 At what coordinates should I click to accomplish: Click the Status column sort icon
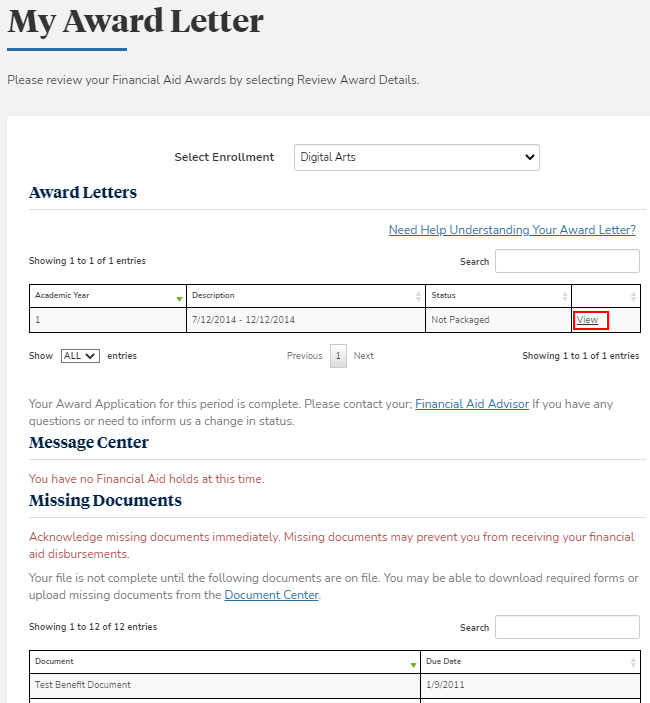click(564, 297)
